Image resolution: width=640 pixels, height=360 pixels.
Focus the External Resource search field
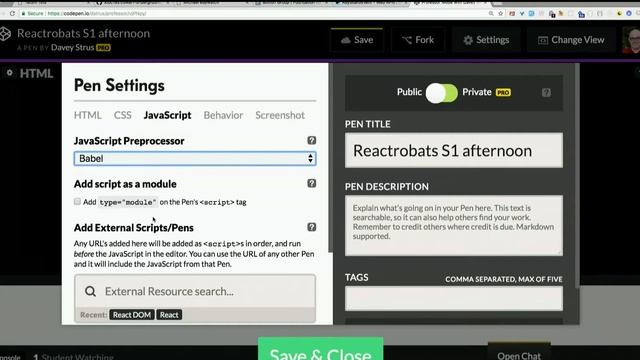(x=195, y=291)
